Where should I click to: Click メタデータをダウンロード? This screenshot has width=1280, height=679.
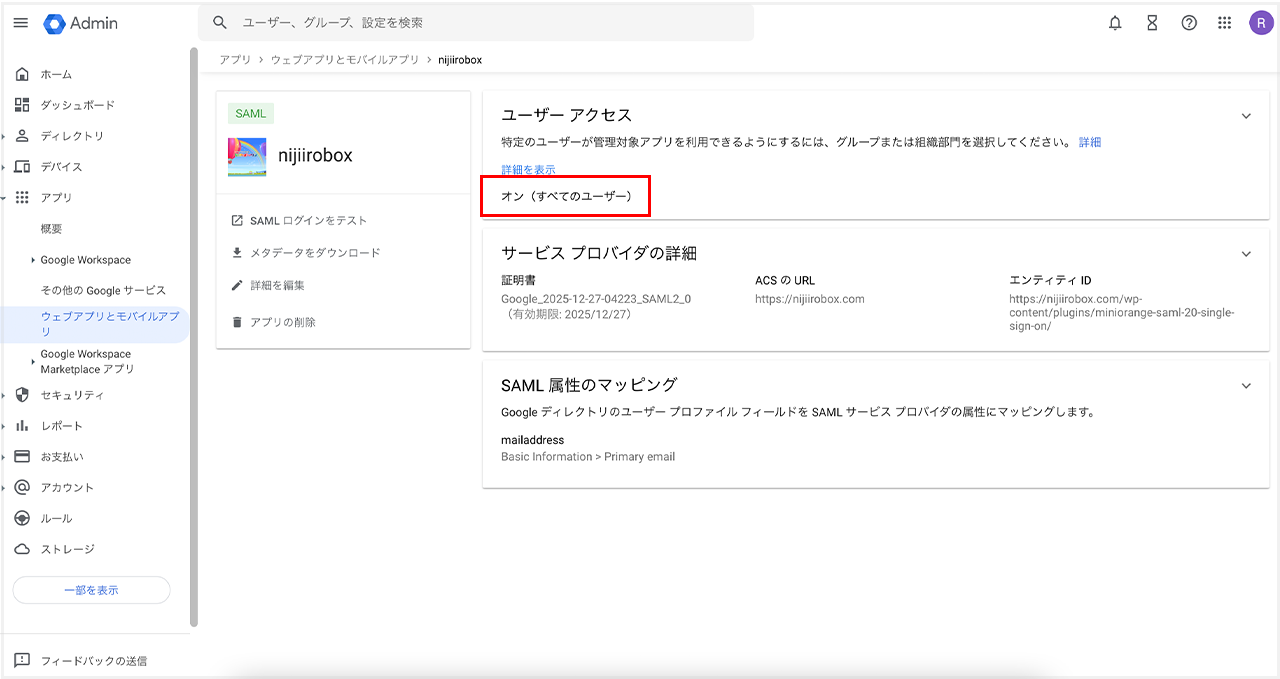click(314, 253)
